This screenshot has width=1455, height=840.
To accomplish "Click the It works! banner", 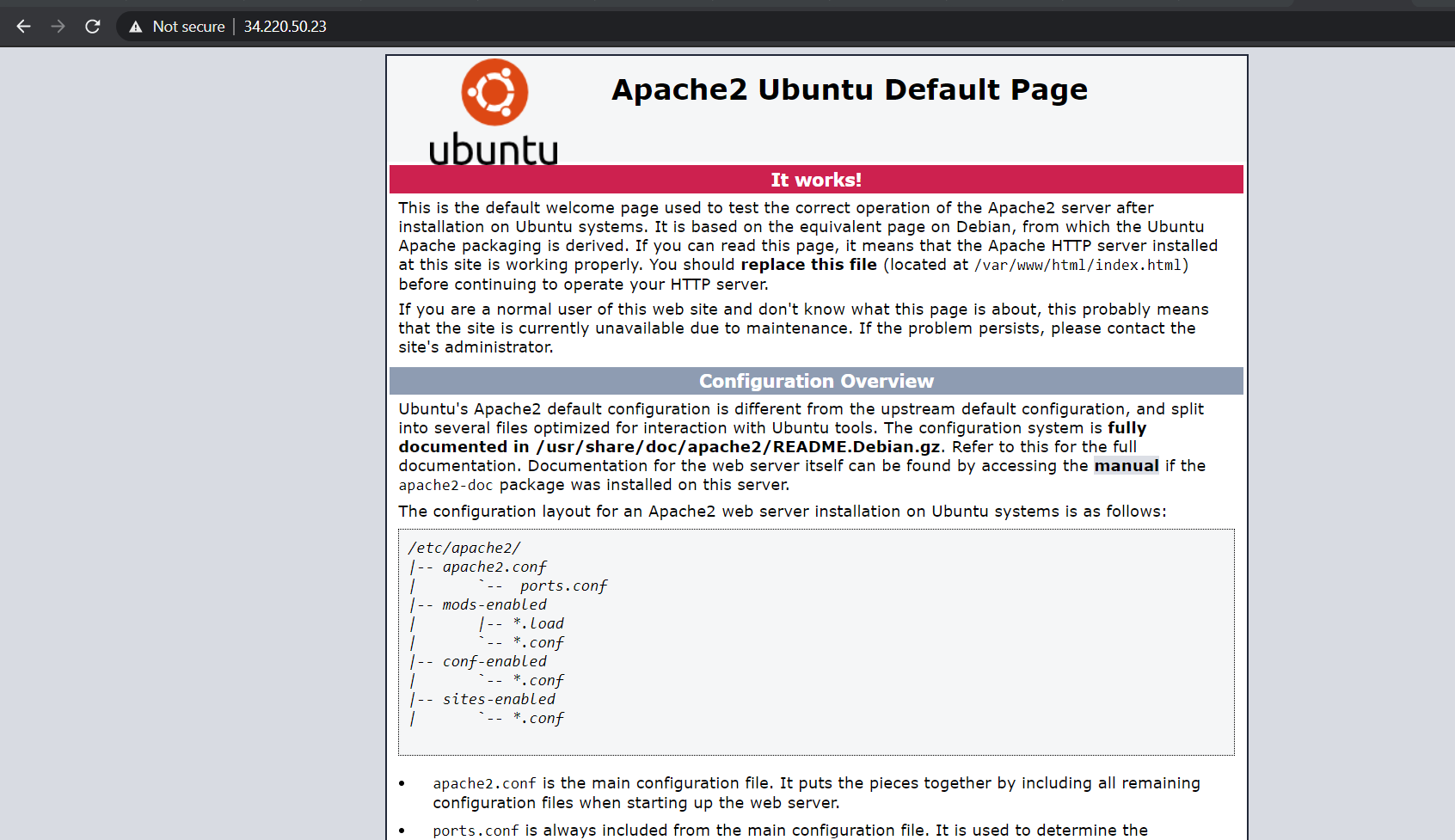I will 816,180.
